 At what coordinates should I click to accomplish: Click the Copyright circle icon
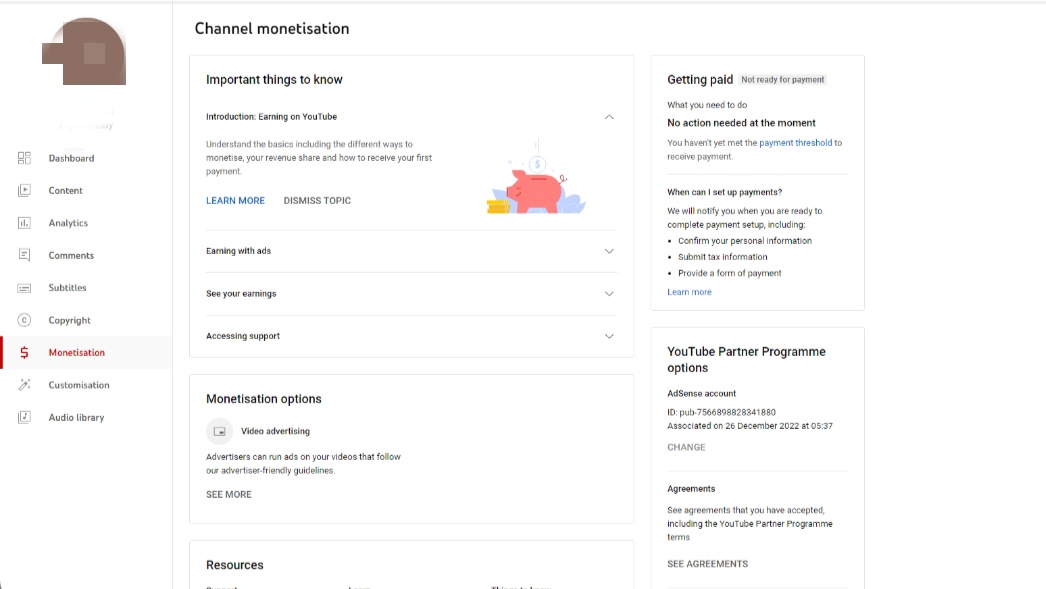coord(24,320)
